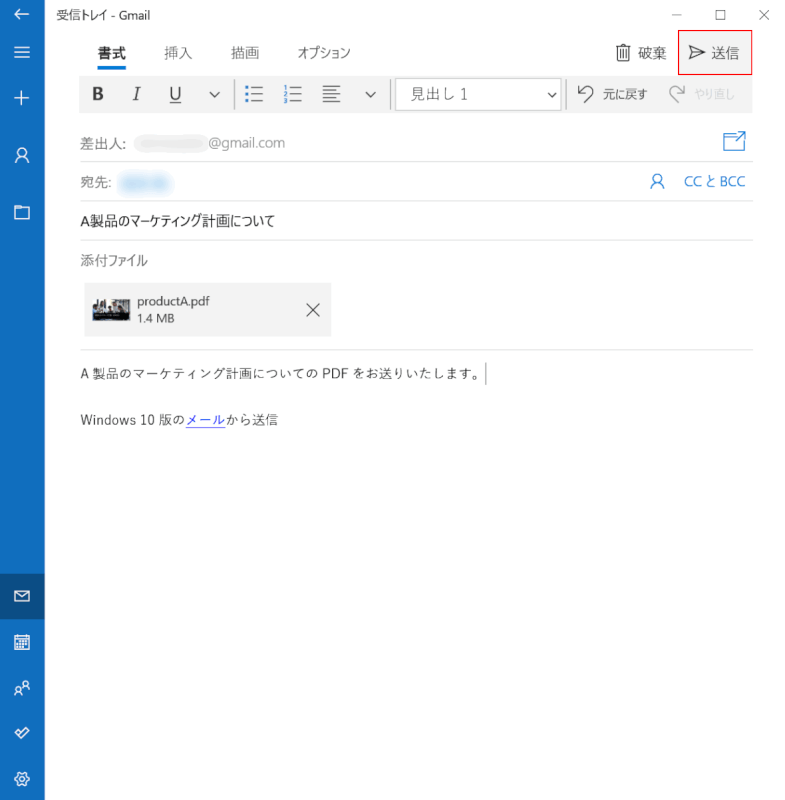The width and height of the screenshot is (785, 800).
Task: Undo with the 元に戻す button
Action: click(x=612, y=95)
